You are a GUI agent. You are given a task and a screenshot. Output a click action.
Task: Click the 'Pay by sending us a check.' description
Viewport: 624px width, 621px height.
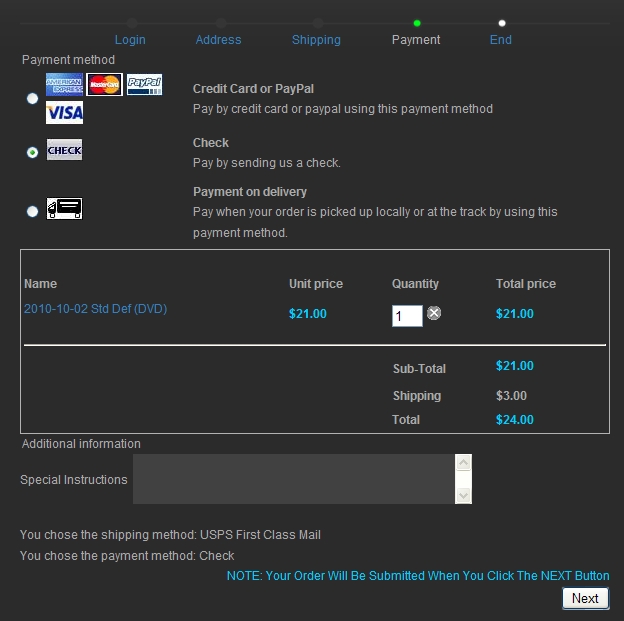[267, 163]
